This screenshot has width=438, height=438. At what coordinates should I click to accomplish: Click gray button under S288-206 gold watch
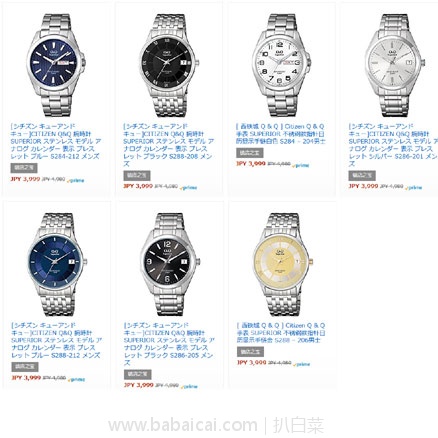250,352
